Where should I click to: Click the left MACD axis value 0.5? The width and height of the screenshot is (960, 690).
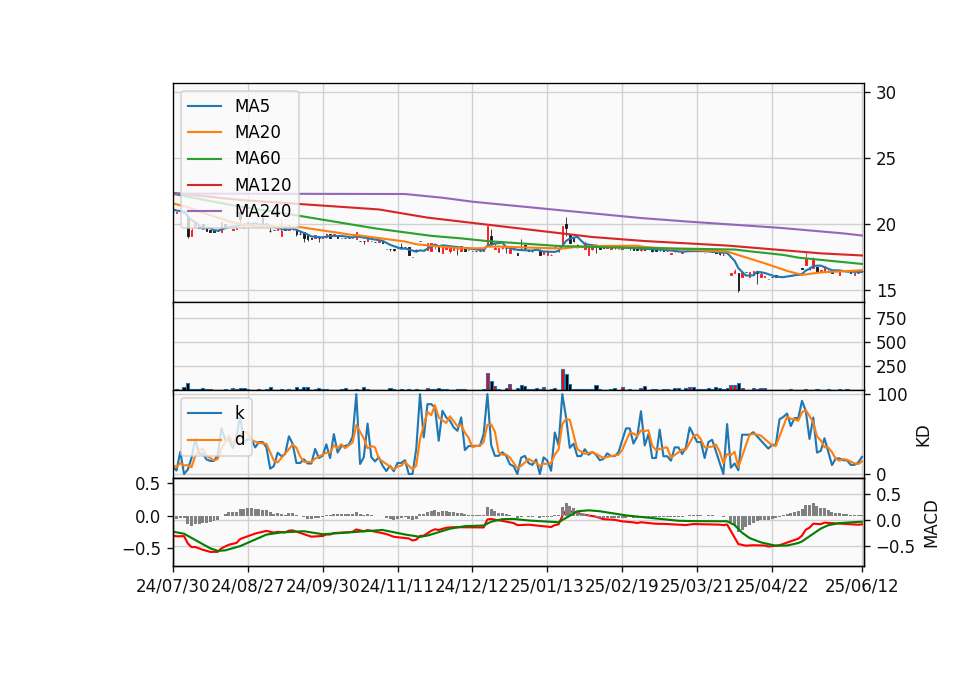point(147,484)
